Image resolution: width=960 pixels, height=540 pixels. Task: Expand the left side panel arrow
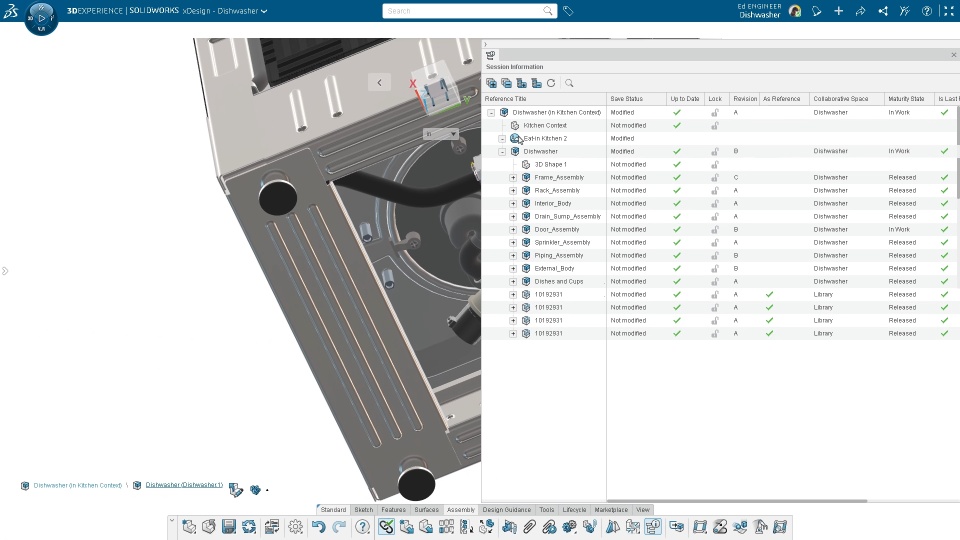coord(5,271)
